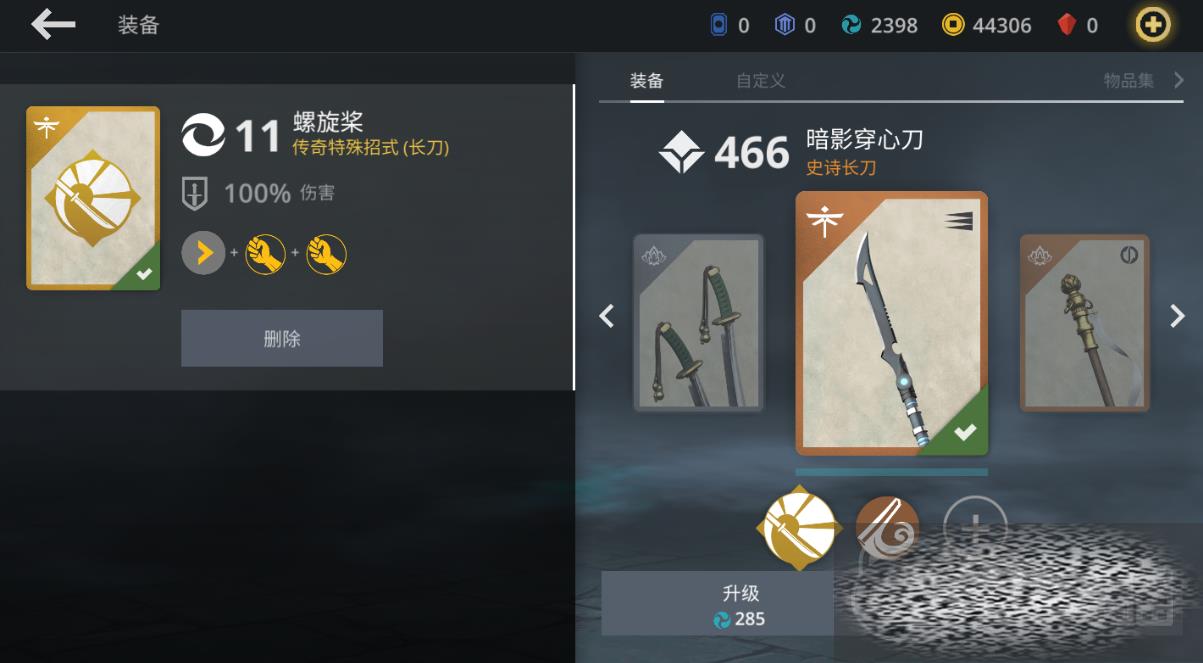Click the back arrow icon
Screen dimensions: 1203x663
[53, 24]
